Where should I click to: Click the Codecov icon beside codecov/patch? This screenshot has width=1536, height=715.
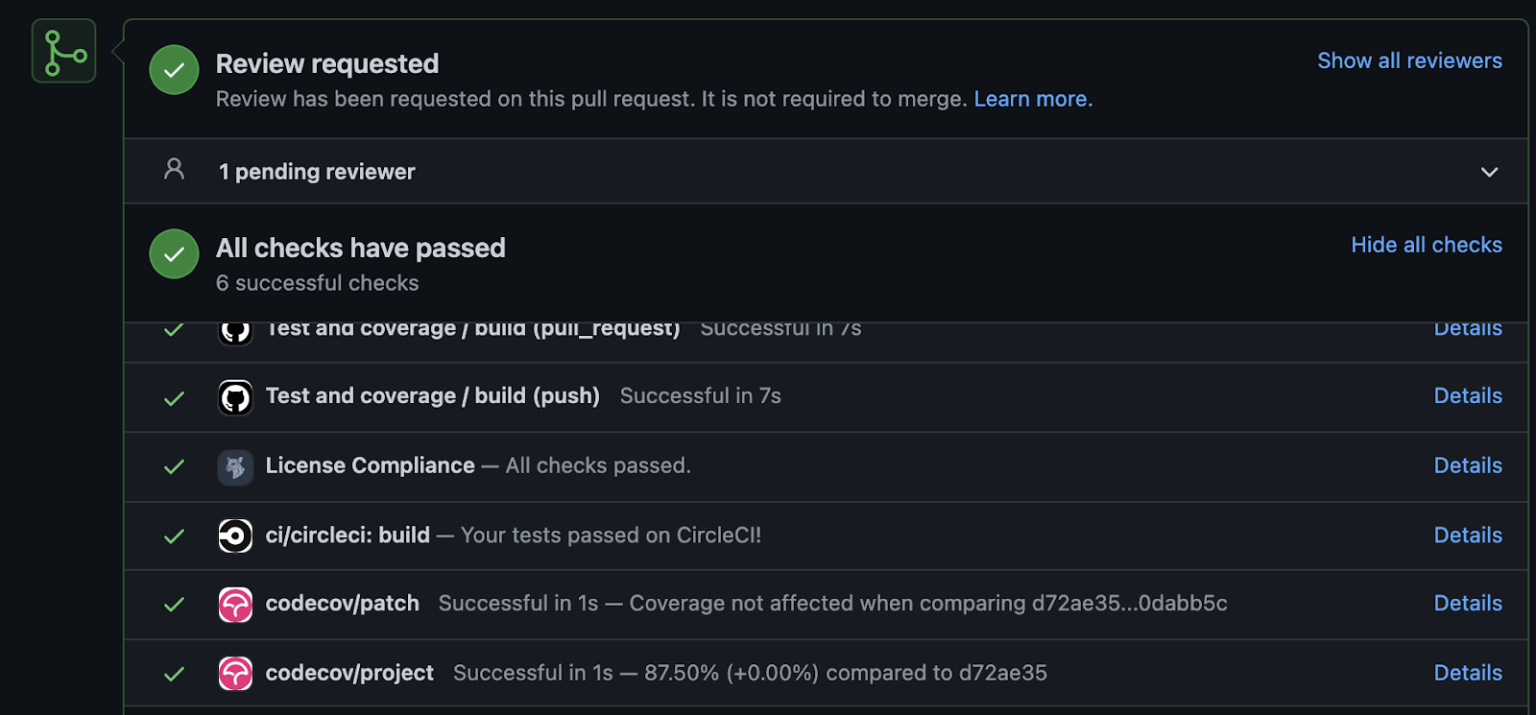[x=235, y=604]
